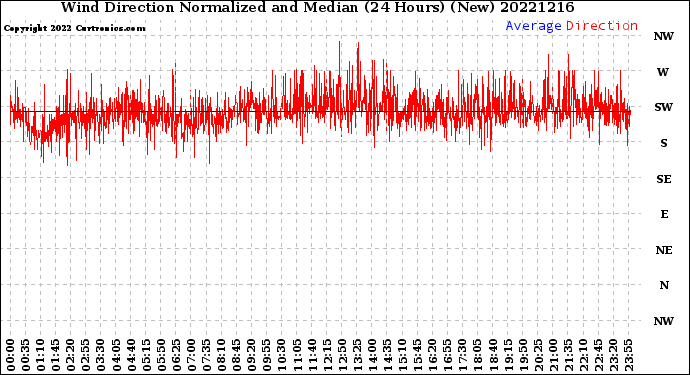Click the '23:55' time axis label
This screenshot has width=690, height=375.
628,355
